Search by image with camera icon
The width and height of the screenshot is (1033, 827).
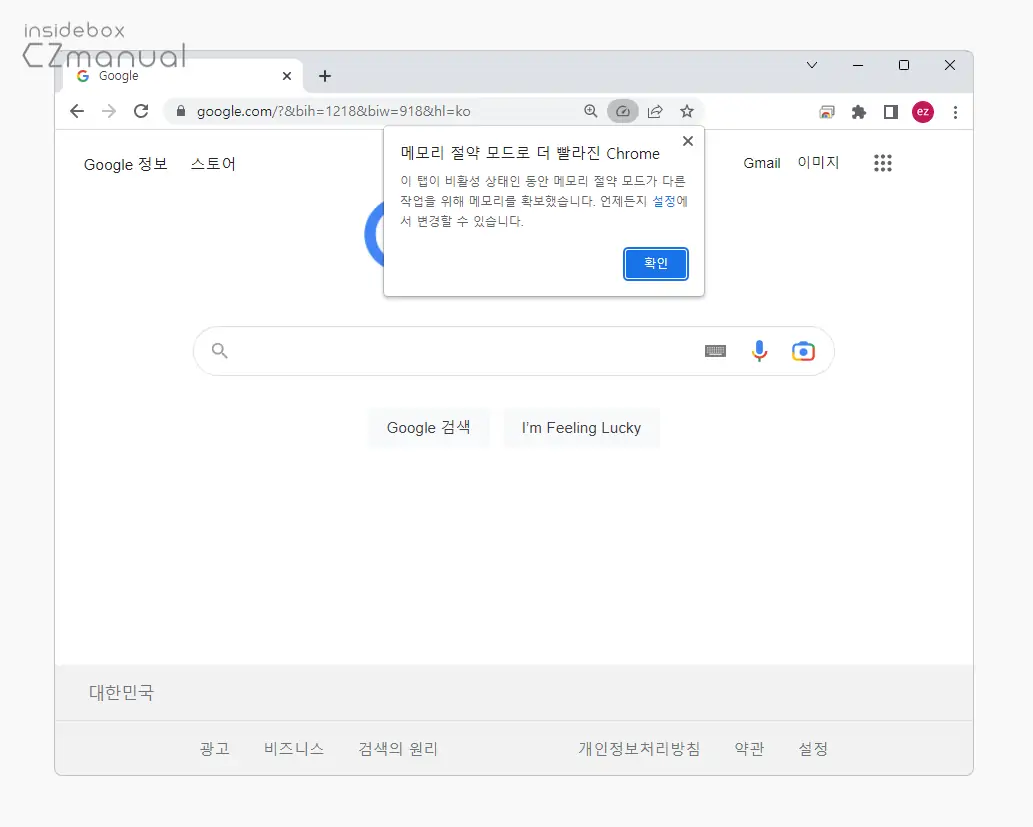tap(803, 351)
